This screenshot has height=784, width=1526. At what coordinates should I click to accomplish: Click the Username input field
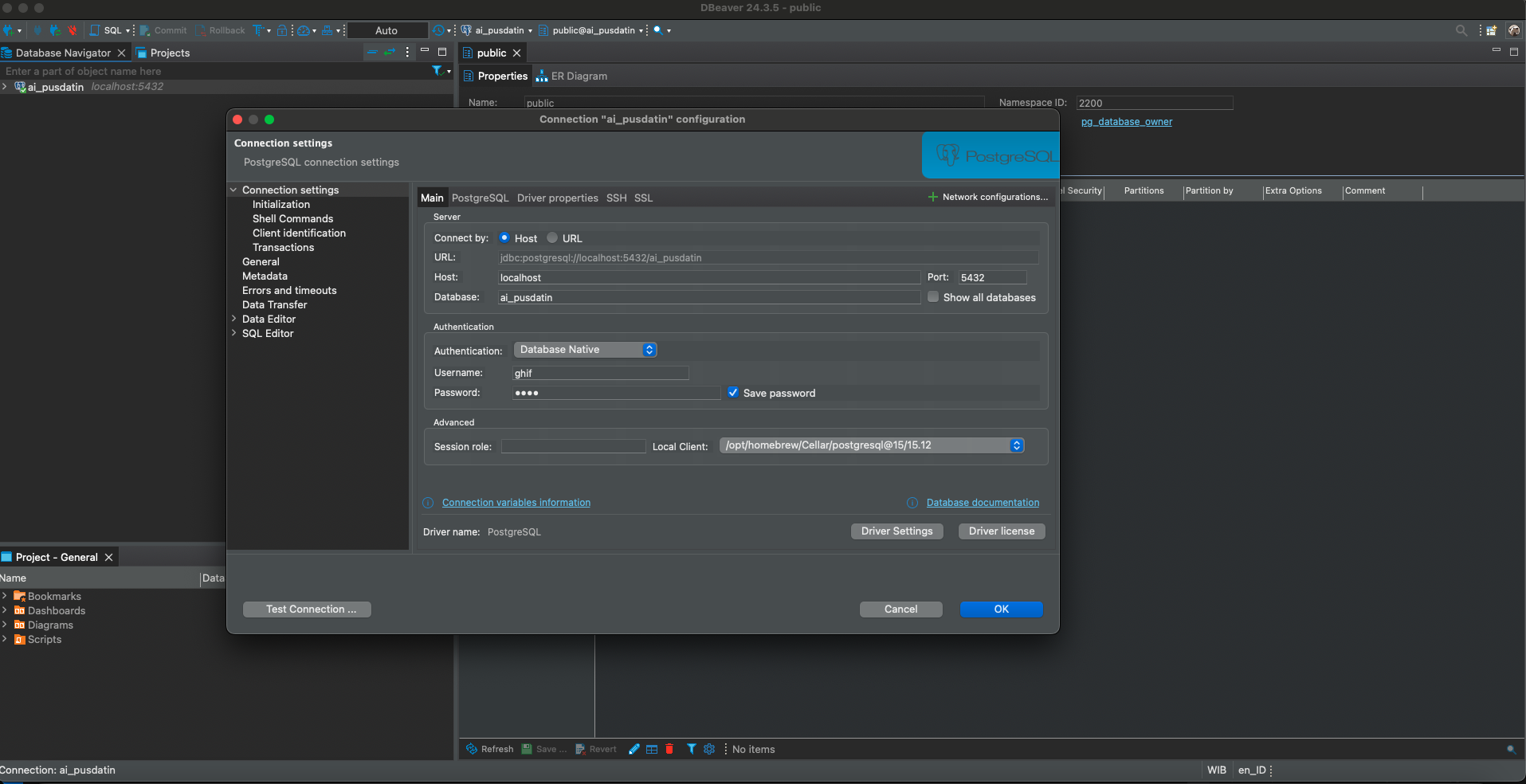click(601, 373)
